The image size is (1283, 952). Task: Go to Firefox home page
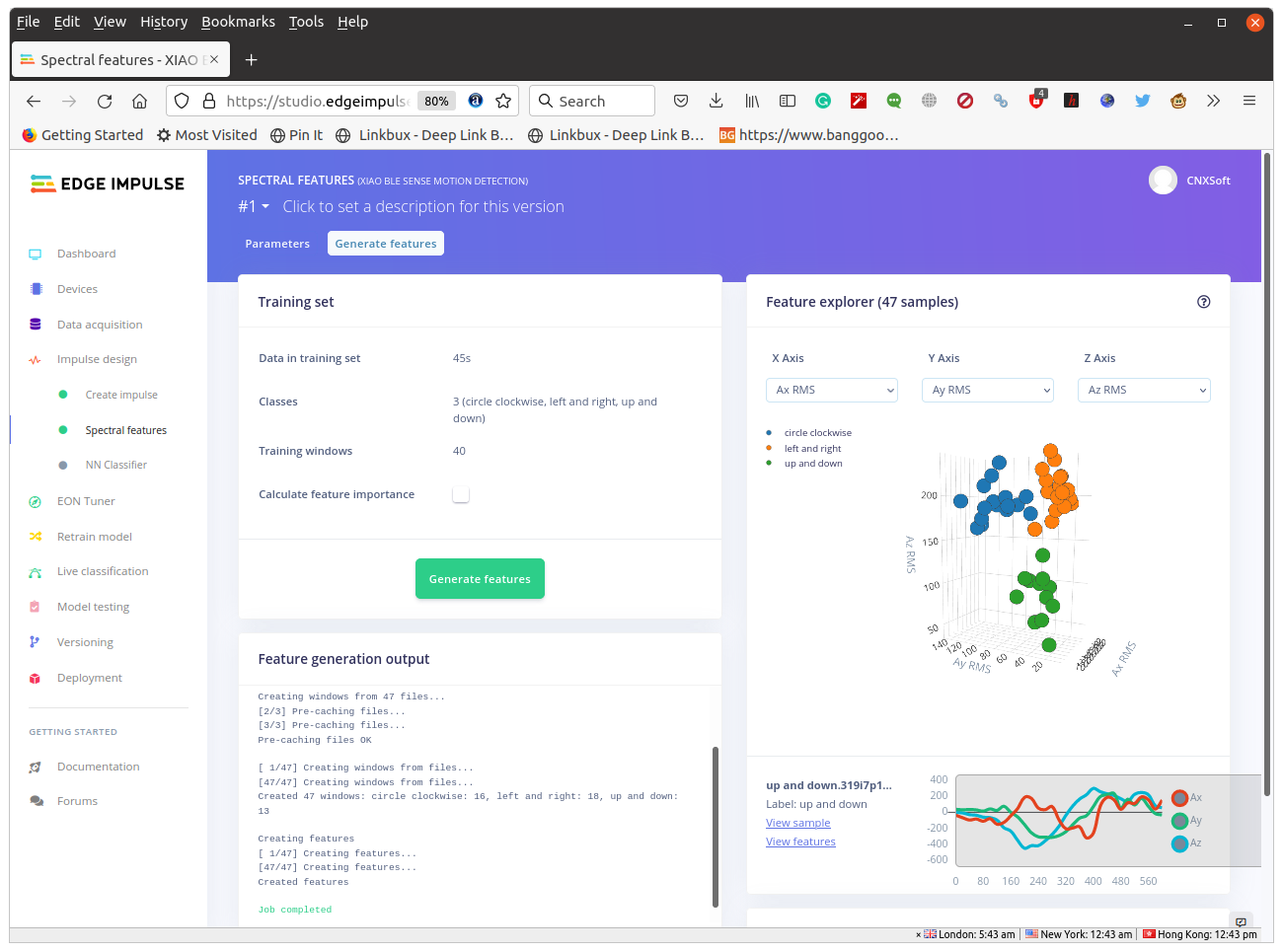coord(139,101)
